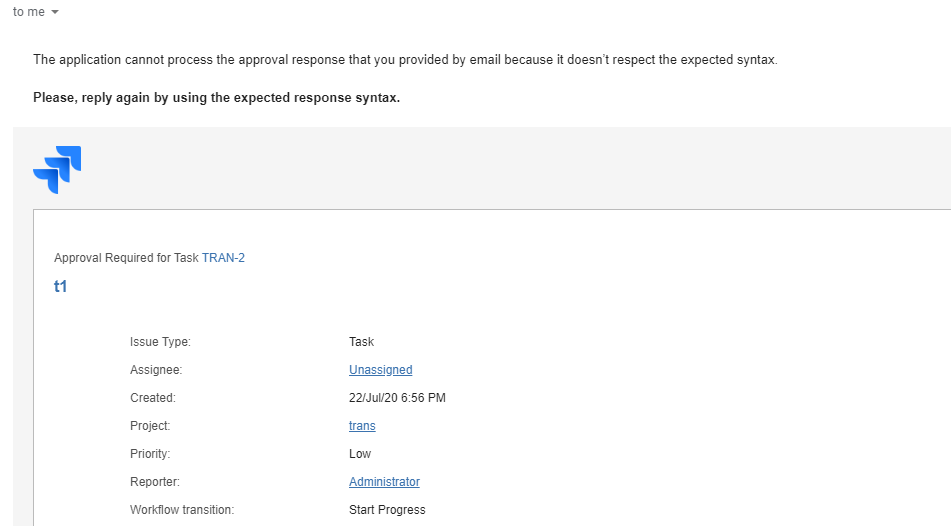Click the Unassigned assignee link
This screenshot has height=526, width=951.
[380, 370]
